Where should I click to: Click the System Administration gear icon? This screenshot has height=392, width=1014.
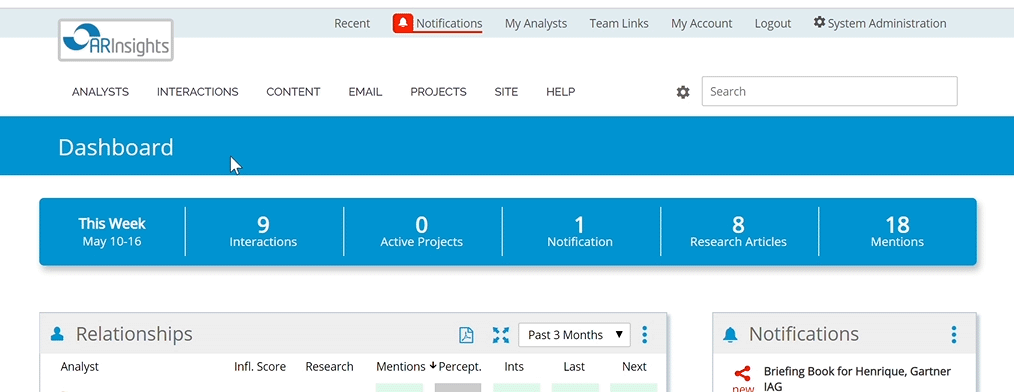tap(819, 23)
